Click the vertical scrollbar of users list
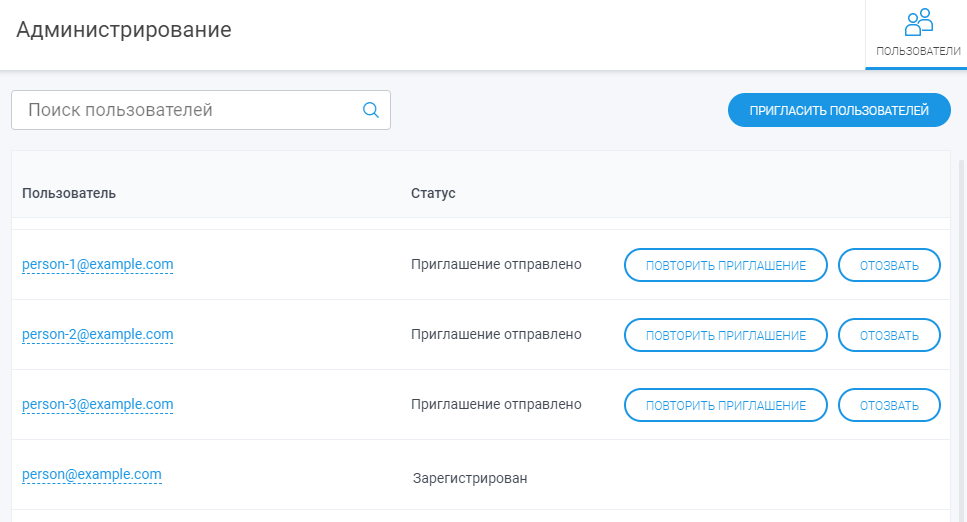Image resolution: width=967 pixels, height=522 pixels. (961, 339)
